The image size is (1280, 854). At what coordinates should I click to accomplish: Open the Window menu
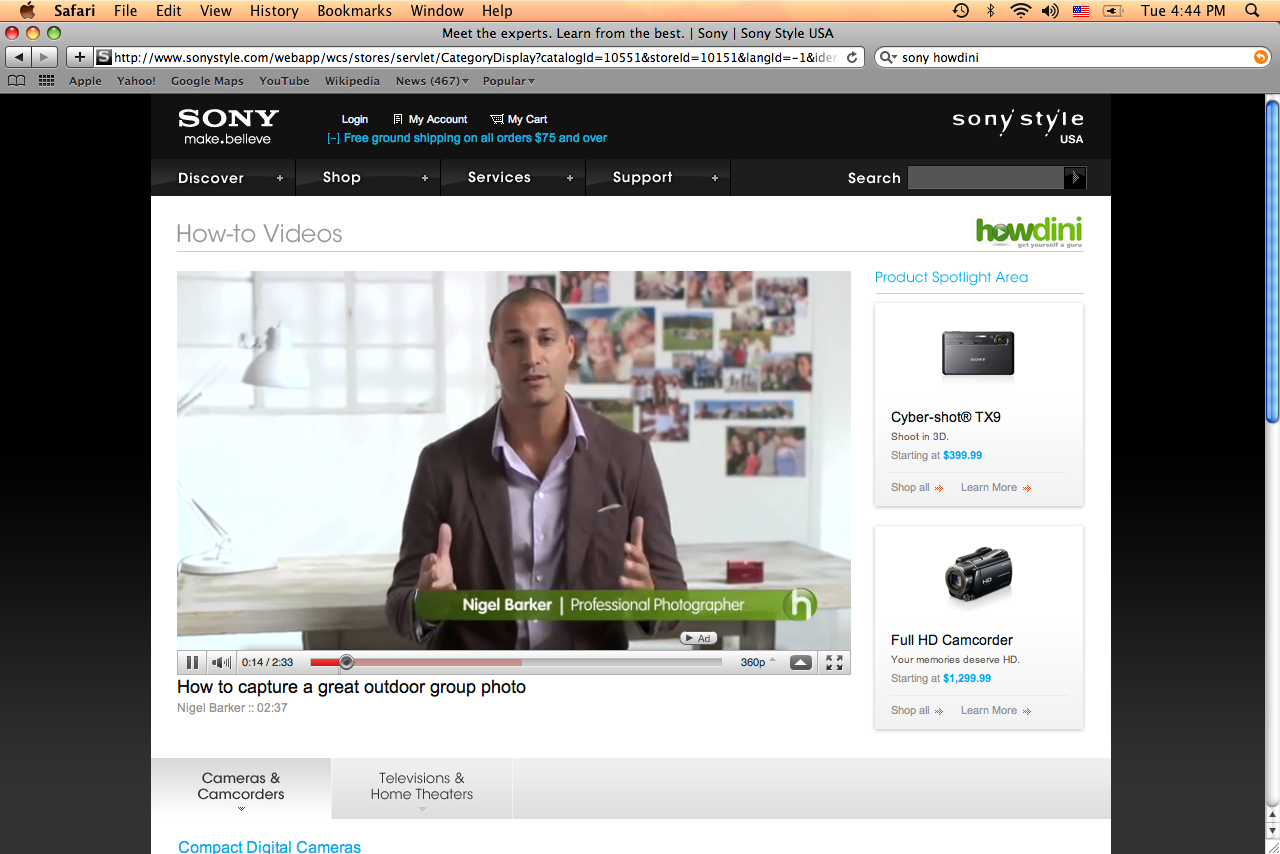pos(437,11)
